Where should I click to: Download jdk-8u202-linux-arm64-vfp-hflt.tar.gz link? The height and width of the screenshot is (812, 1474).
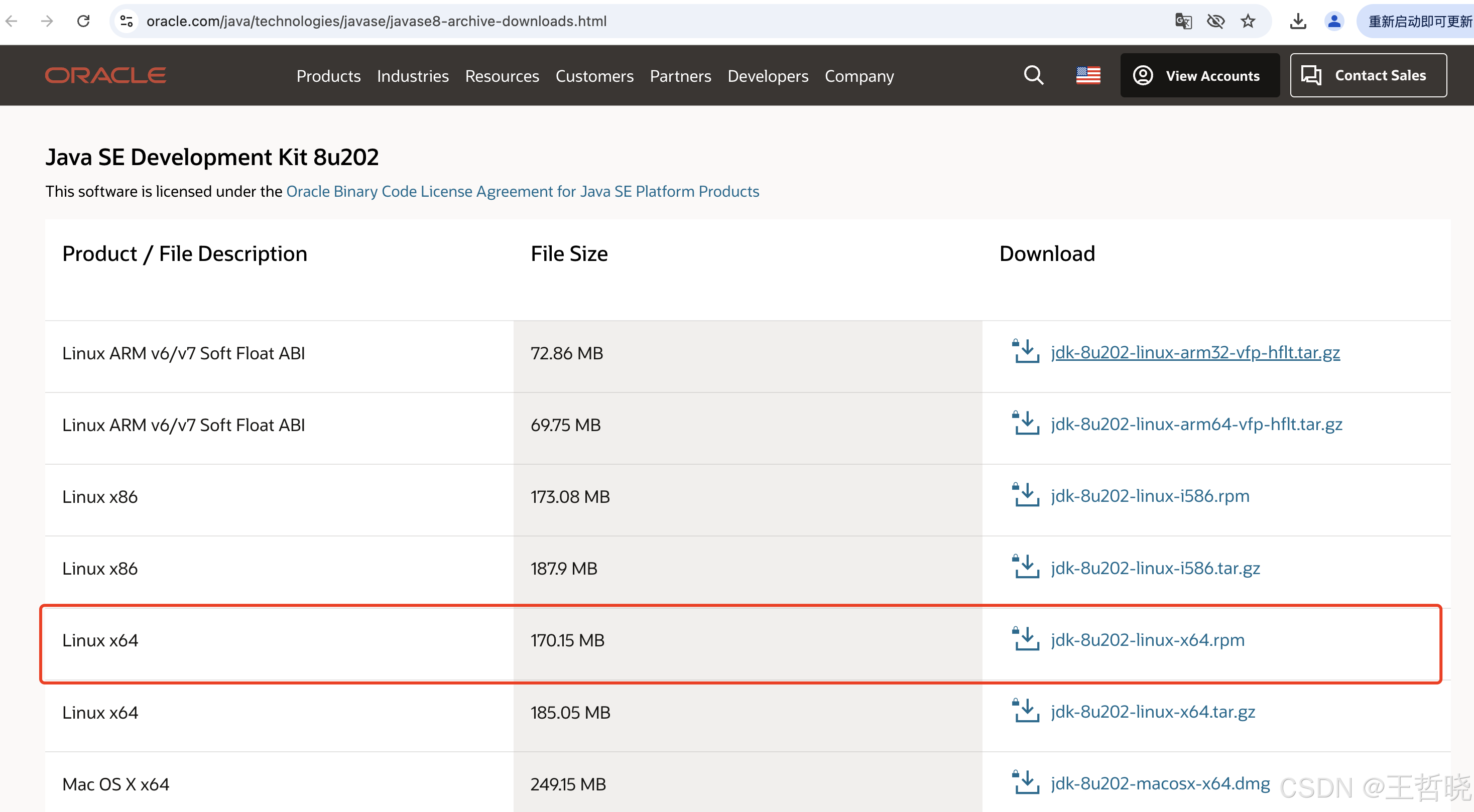click(x=1196, y=424)
